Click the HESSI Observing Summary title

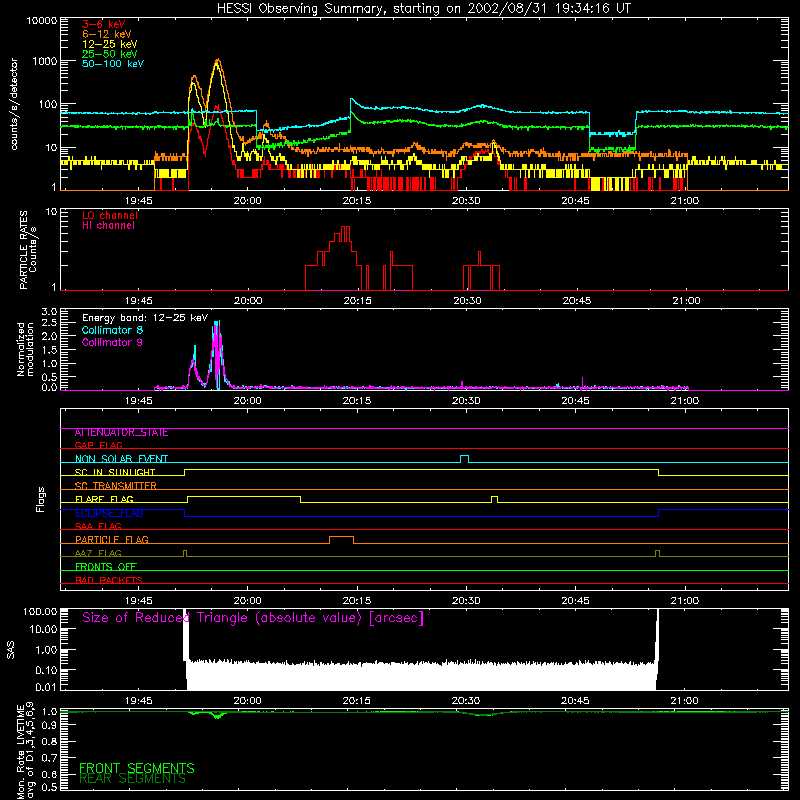[423, 9]
